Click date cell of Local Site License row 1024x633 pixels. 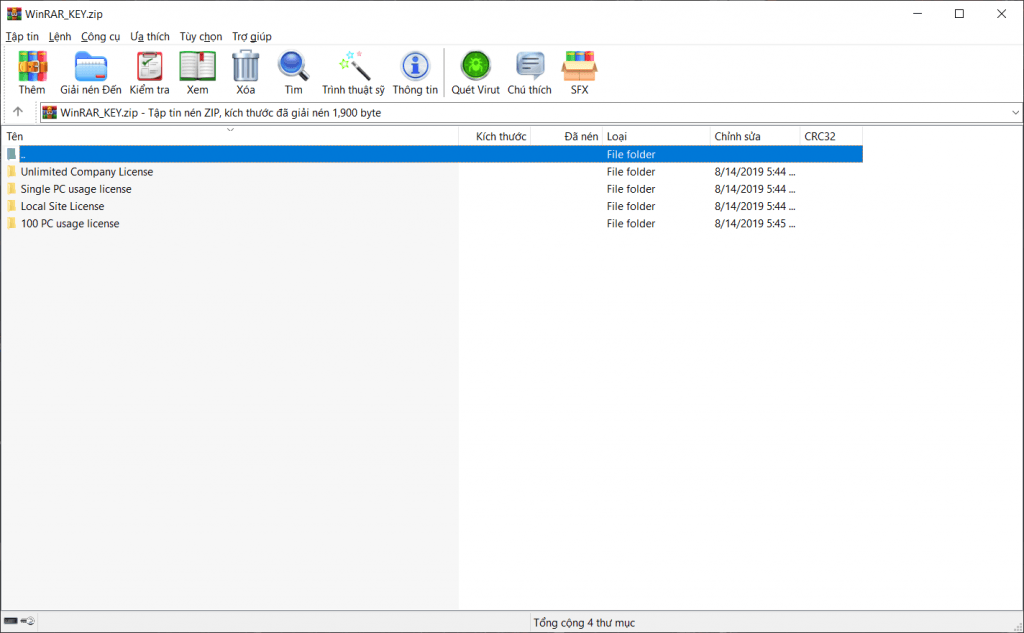(x=754, y=206)
